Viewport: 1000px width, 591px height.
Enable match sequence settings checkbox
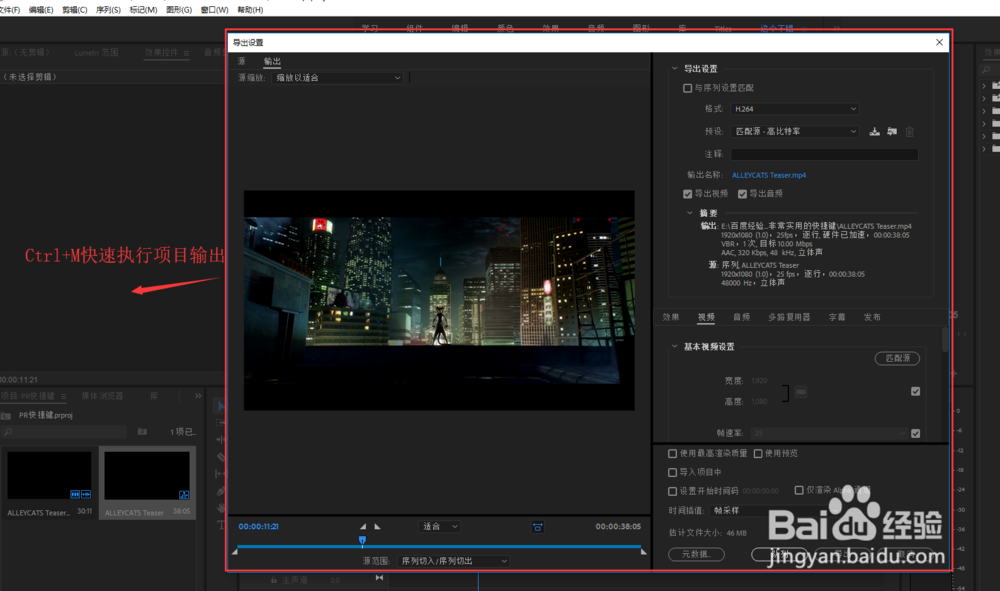pyautogui.click(x=688, y=88)
